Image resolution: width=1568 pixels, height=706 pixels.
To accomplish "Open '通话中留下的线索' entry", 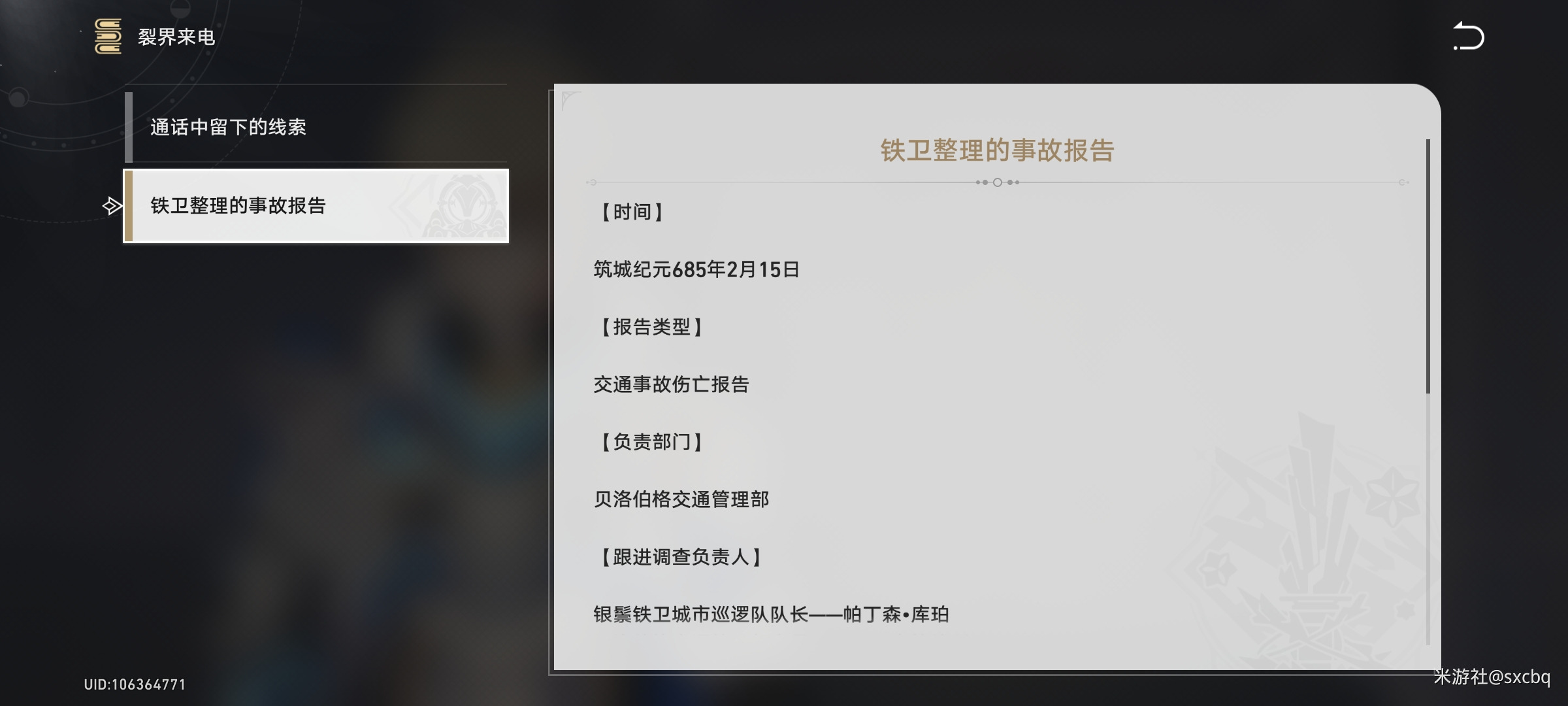I will point(316,127).
